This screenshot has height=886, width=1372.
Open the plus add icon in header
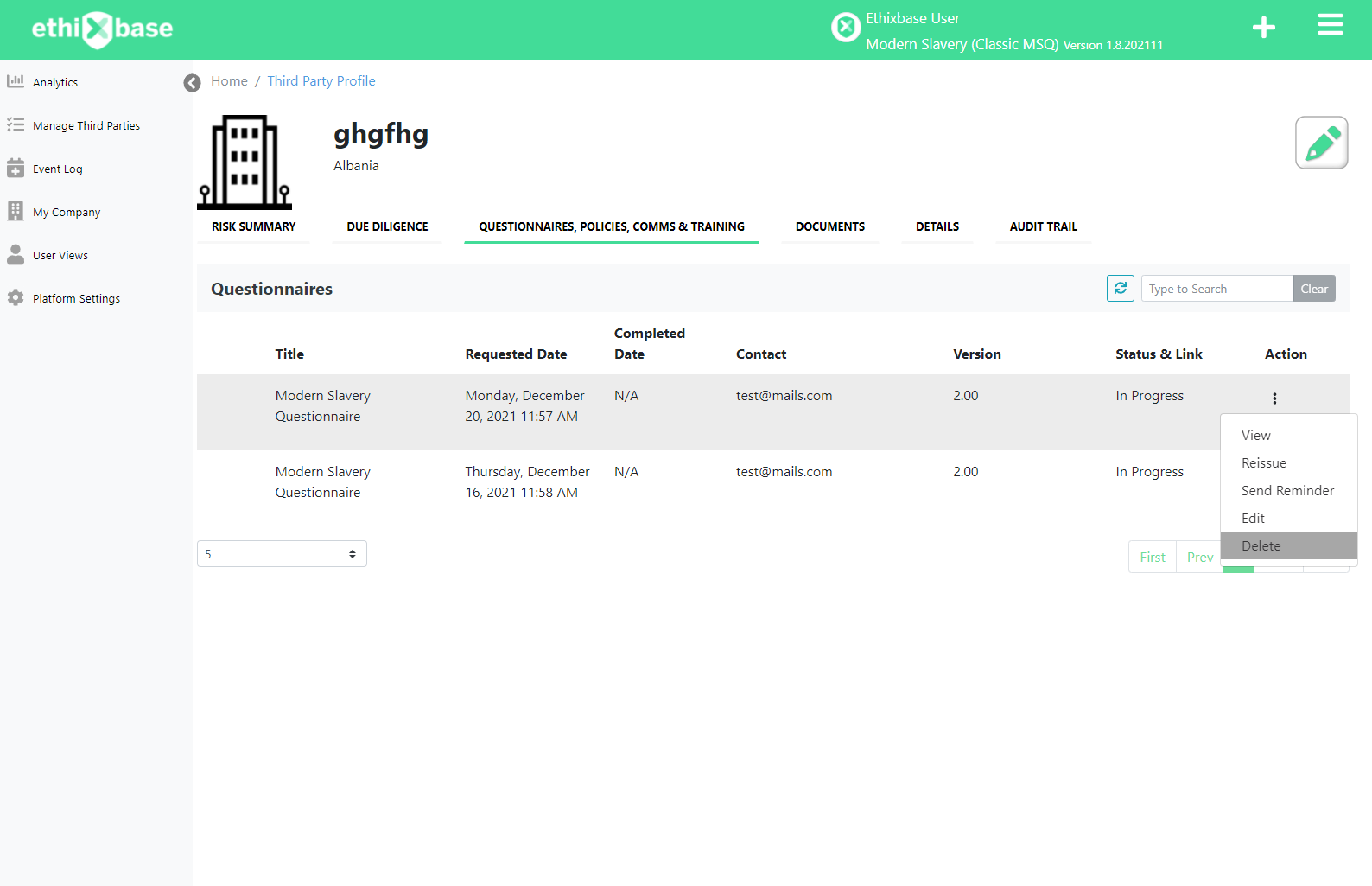[1263, 28]
